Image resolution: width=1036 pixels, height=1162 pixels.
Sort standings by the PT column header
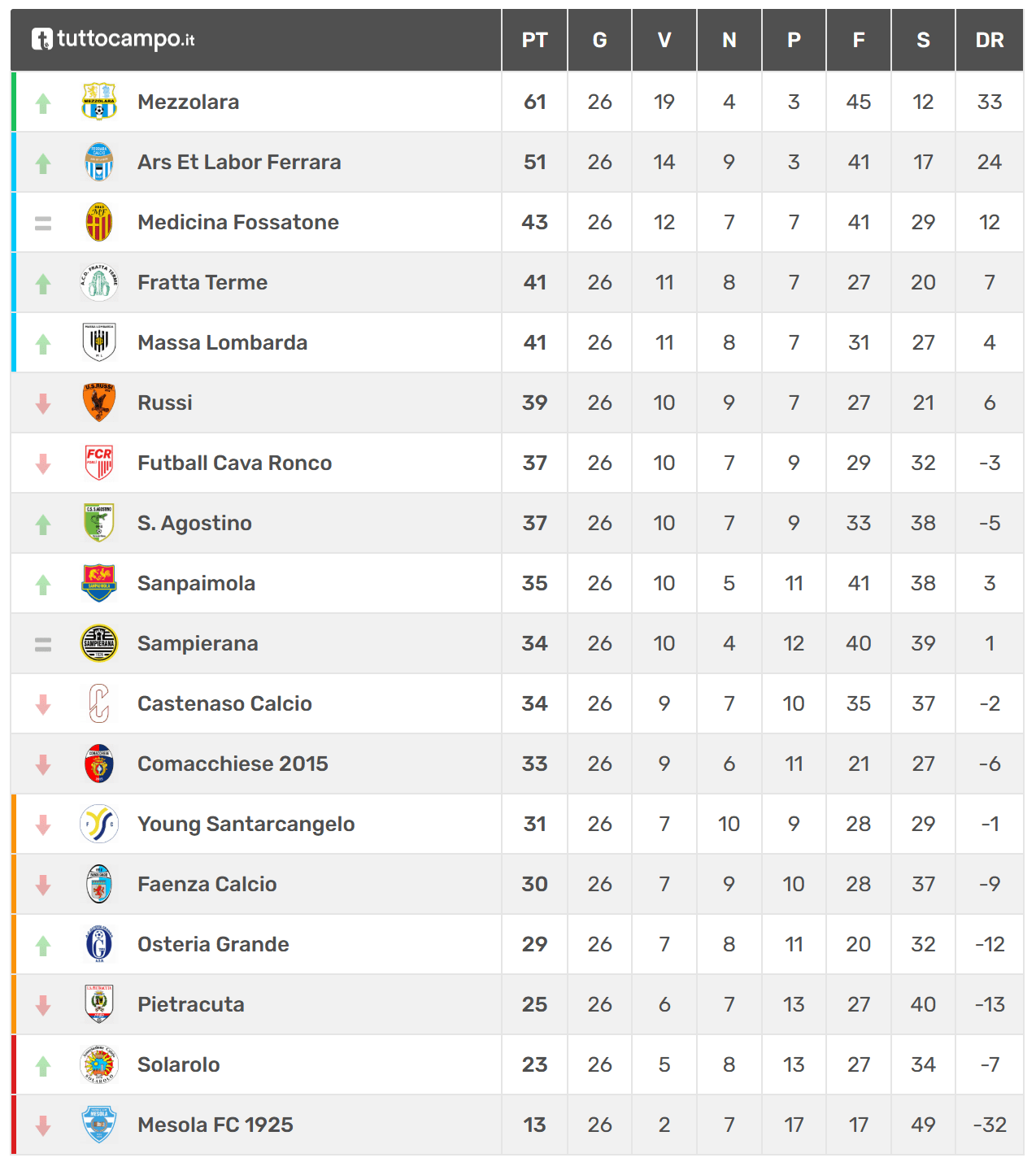(534, 40)
